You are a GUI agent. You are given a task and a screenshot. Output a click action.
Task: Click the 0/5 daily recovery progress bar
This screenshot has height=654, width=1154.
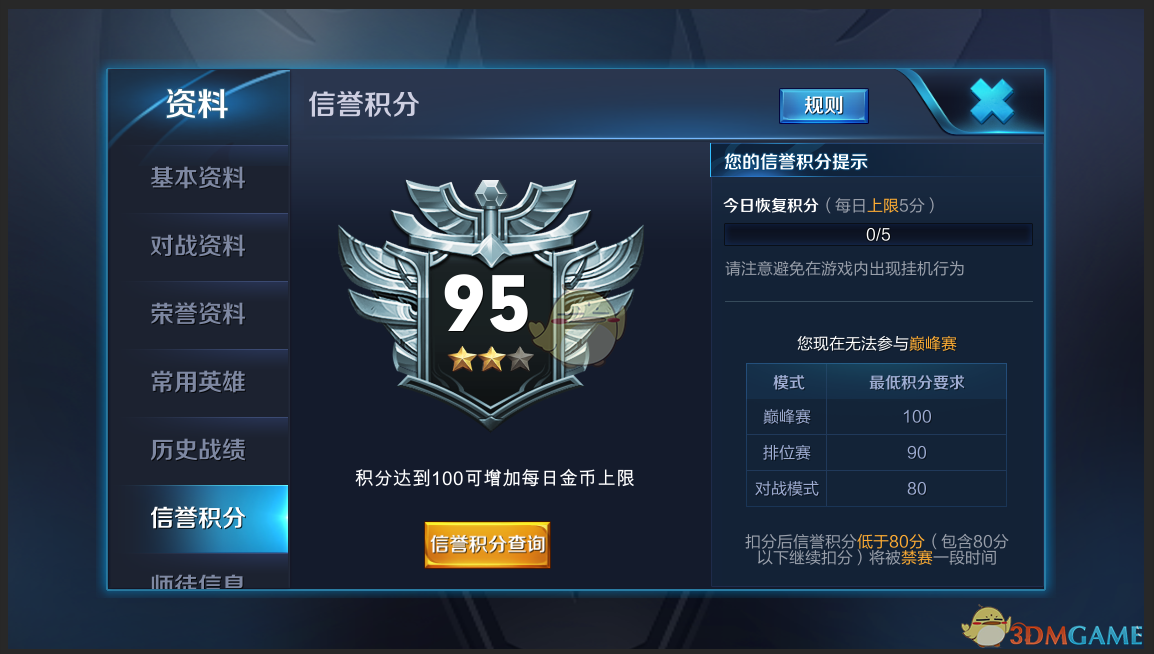tap(878, 235)
